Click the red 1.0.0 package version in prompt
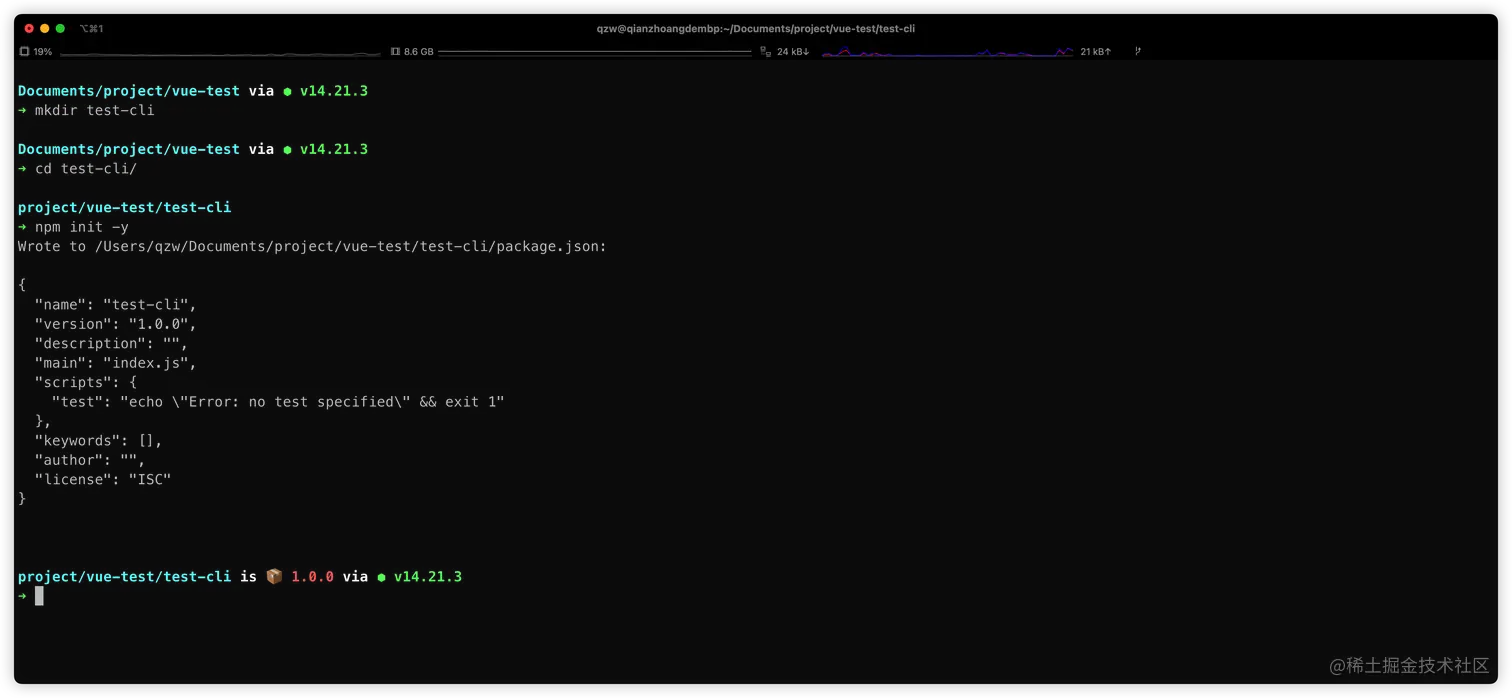The height and width of the screenshot is (698, 1512). (x=312, y=577)
